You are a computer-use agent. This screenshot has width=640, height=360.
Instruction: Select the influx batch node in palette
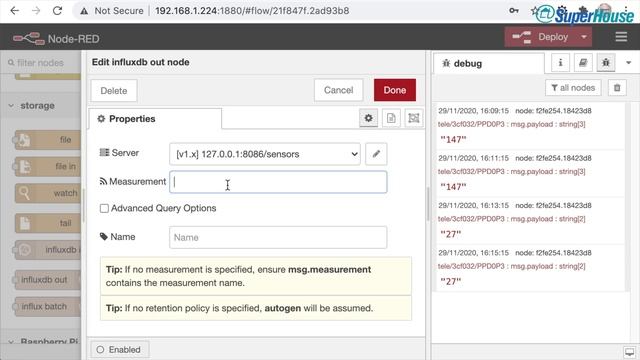[x=48, y=307]
